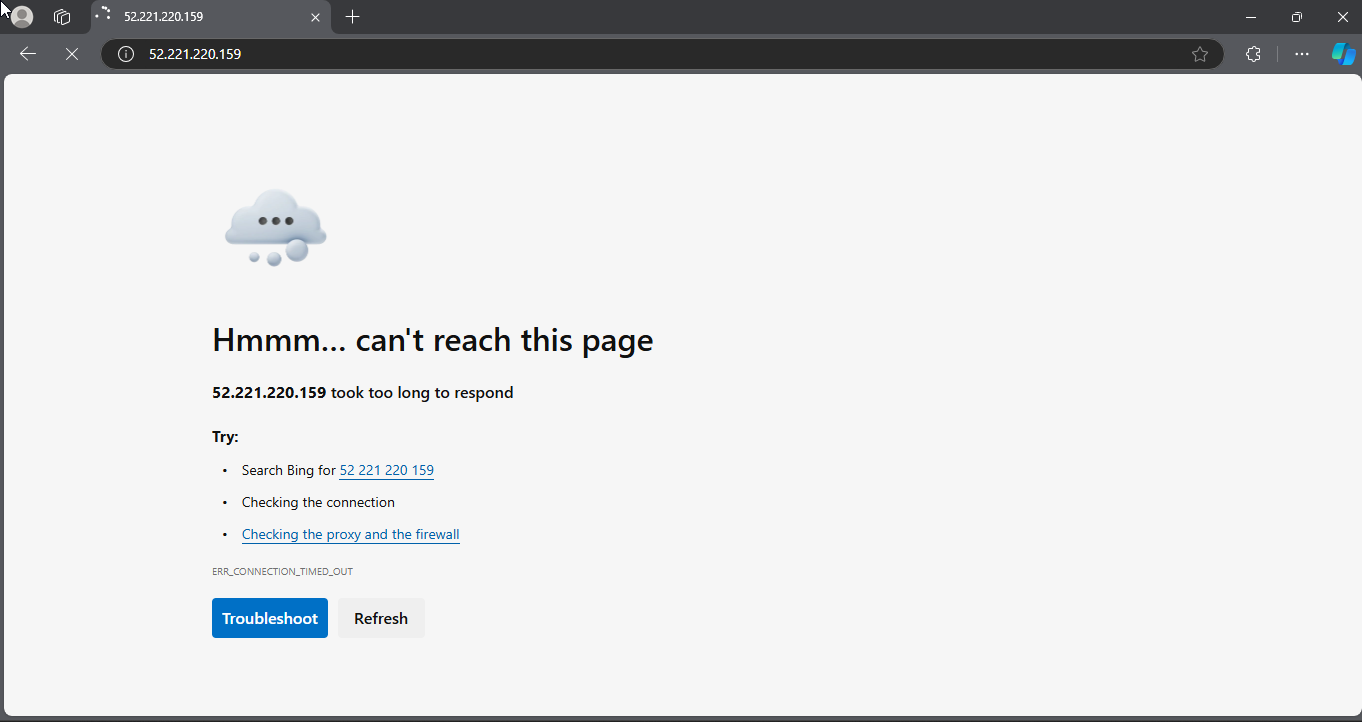
Task: Stop loading the page
Action: pos(72,54)
